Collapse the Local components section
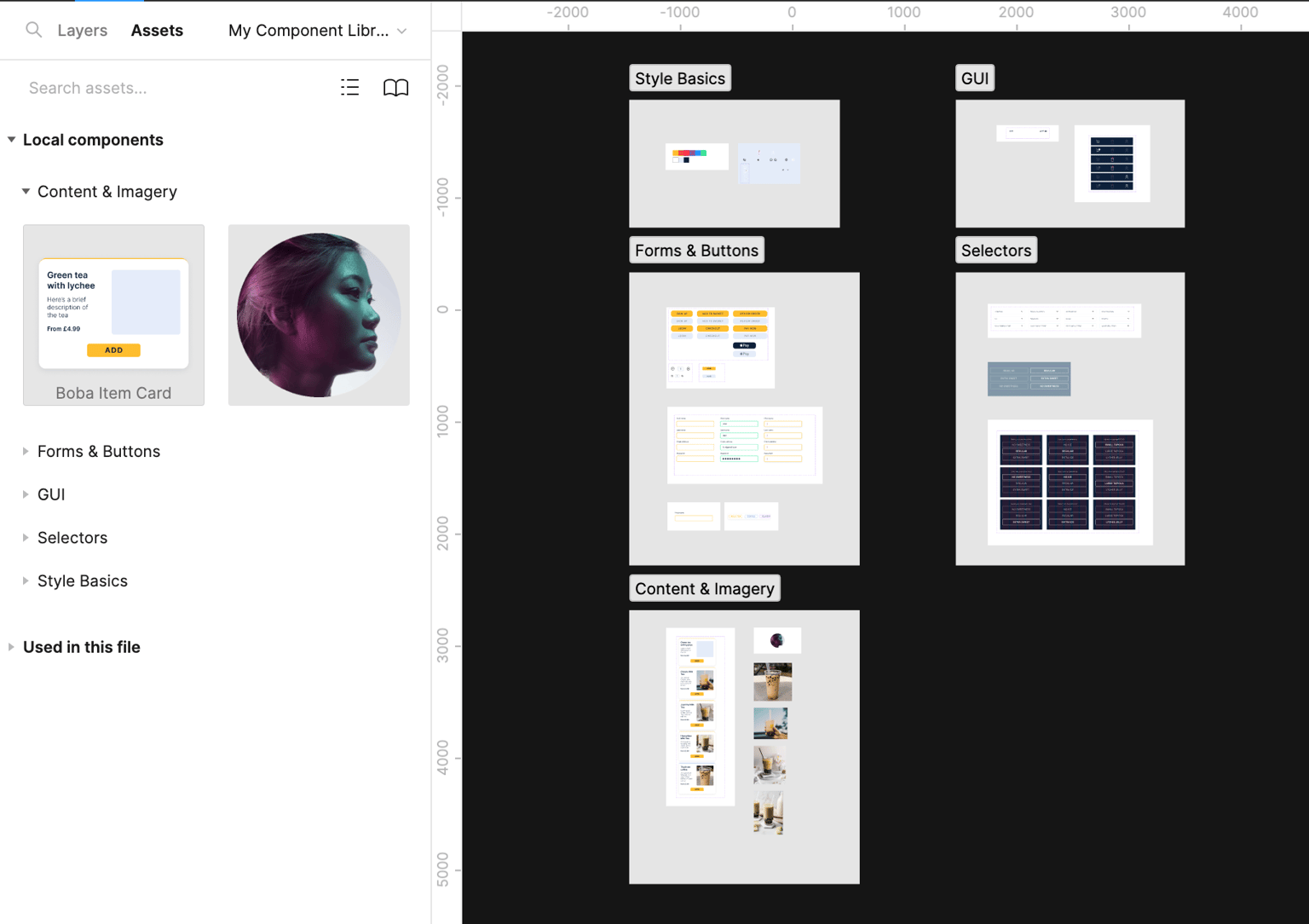Image resolution: width=1309 pixels, height=924 pixels. coord(11,139)
